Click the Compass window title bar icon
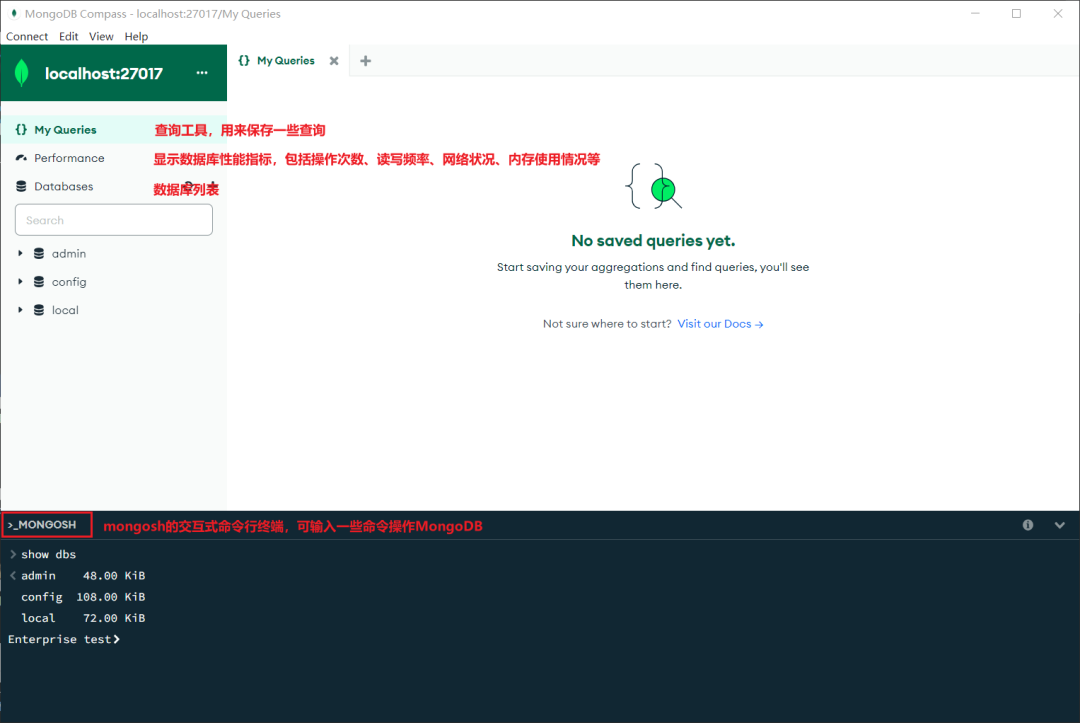This screenshot has height=723, width=1080. pos(14,14)
